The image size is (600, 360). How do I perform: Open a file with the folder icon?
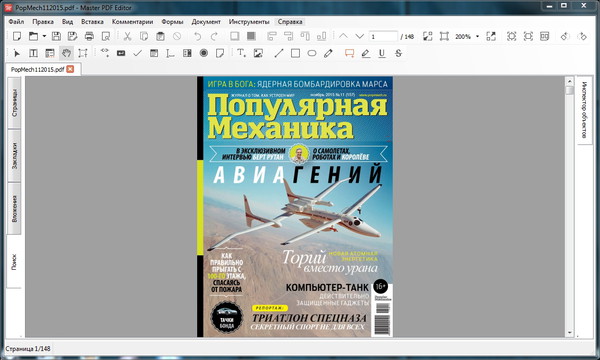tap(34, 36)
